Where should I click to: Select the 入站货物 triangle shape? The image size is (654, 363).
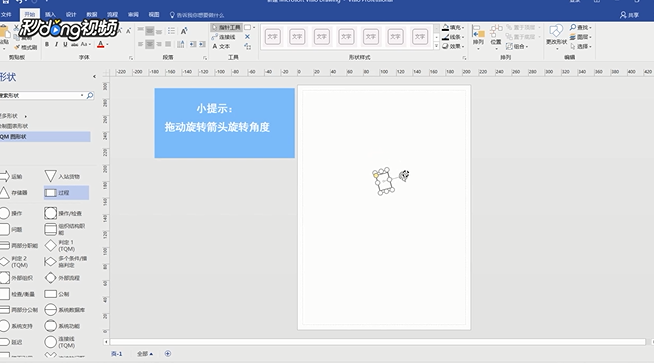click(x=62, y=176)
